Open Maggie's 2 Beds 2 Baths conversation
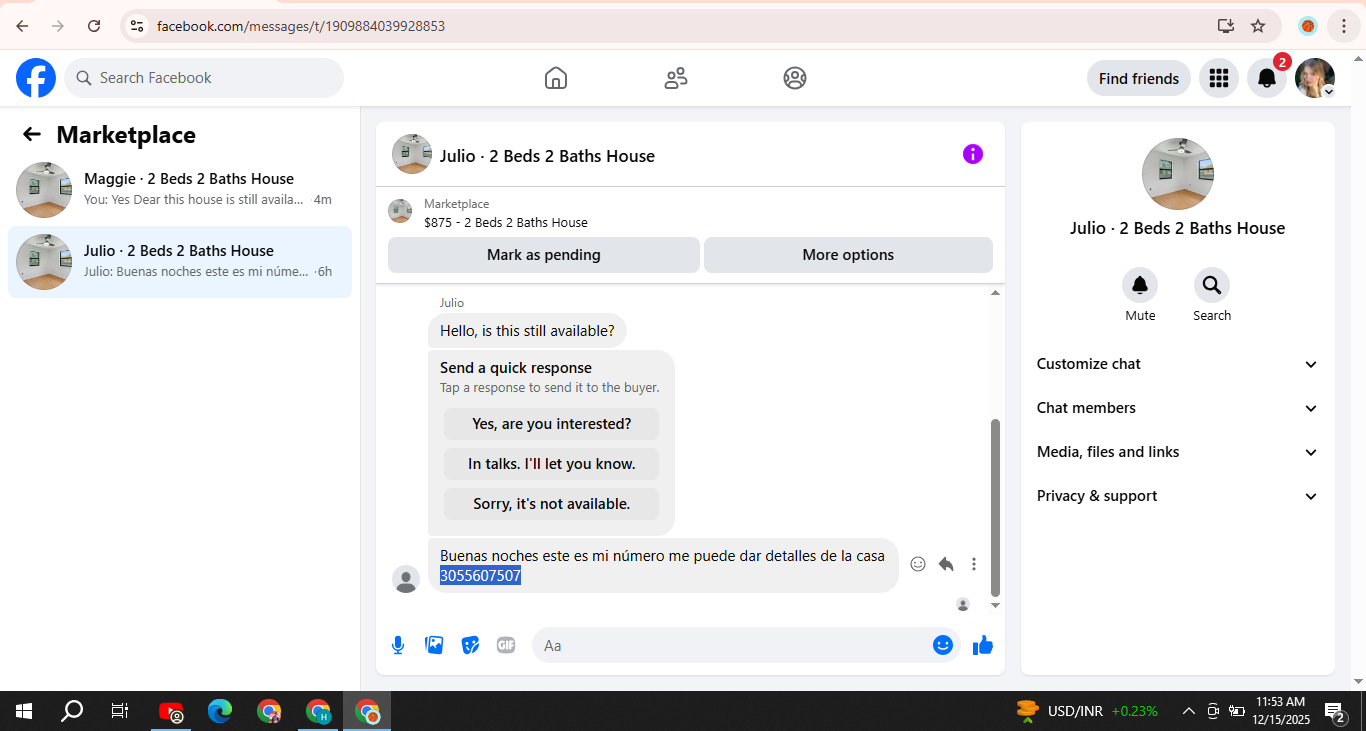Screen dimensions: 1366x731 [180, 190]
